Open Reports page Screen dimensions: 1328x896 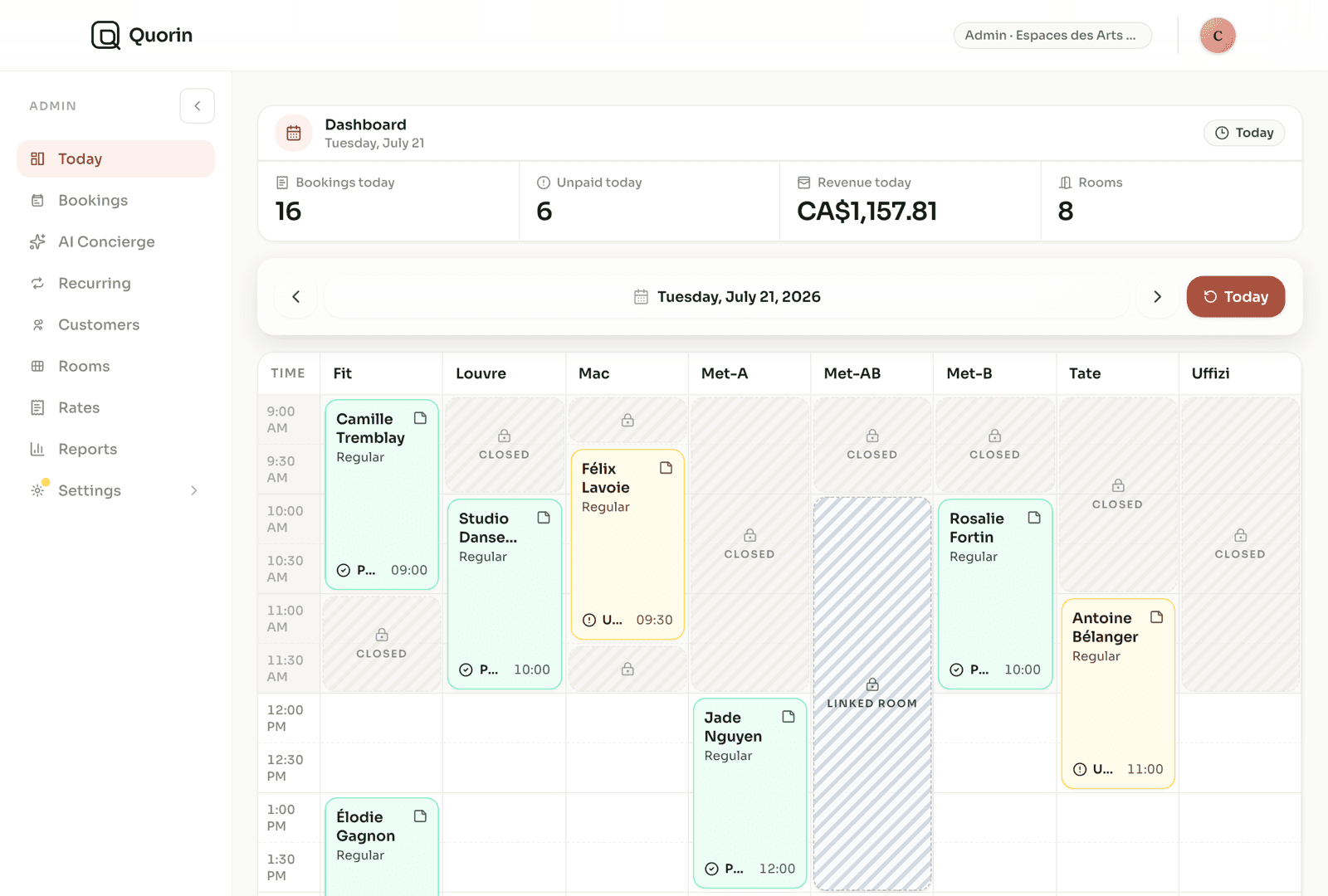click(115, 449)
